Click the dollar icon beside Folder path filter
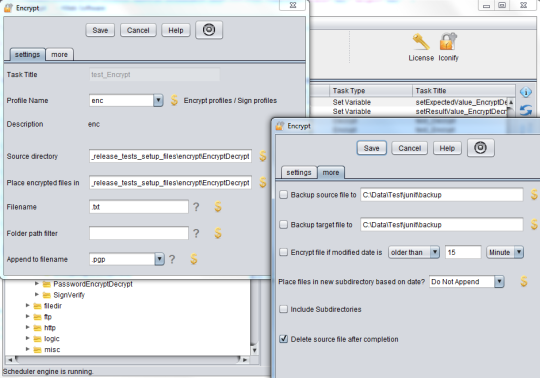 pos(218,233)
